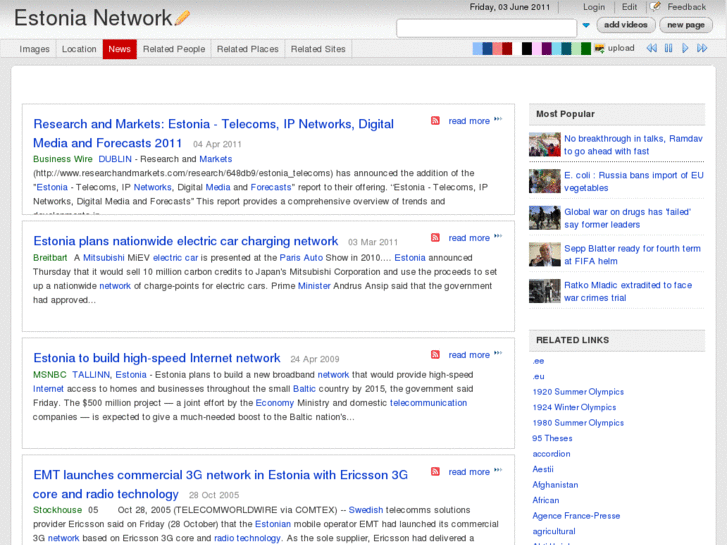
Task: Select the teal color swatch
Action: [x=566, y=49]
